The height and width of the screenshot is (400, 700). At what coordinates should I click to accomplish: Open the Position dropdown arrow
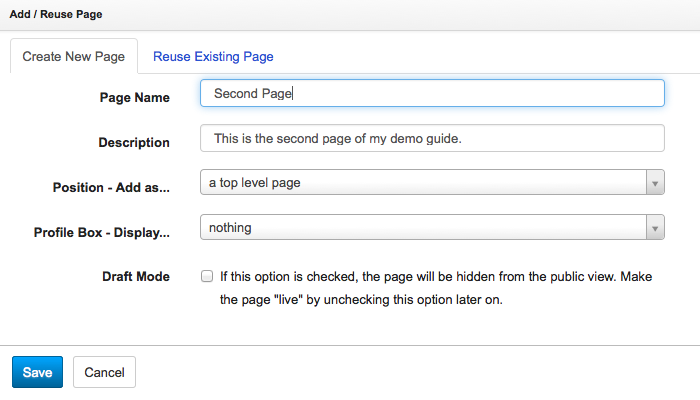655,183
